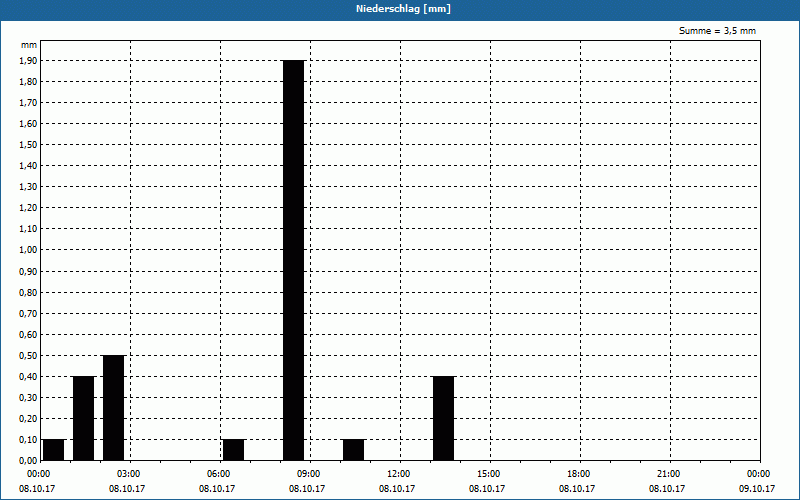
Task: Select the 15:00 time axis label
Action: [x=489, y=474]
